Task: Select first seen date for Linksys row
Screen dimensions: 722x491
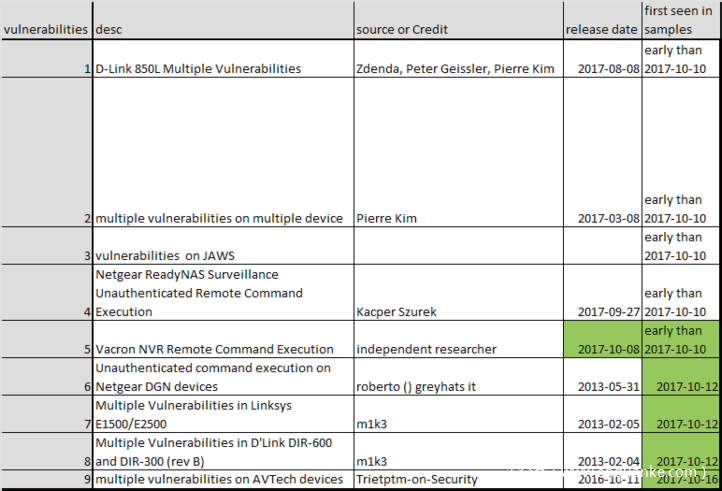Action: point(681,414)
